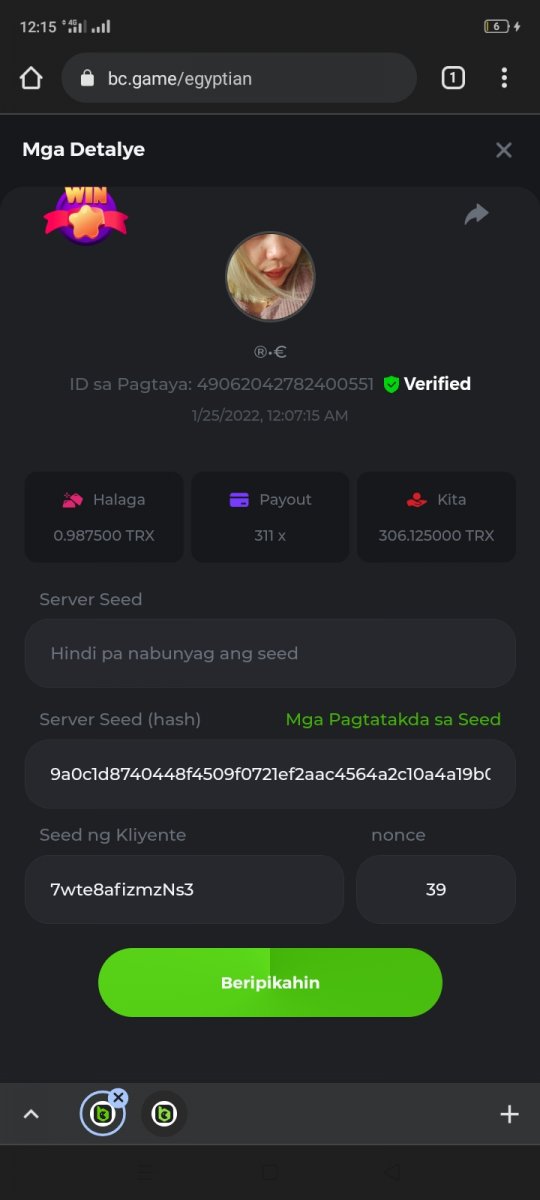Open the browser three-dot menu
Viewport: 540px width, 1200px height.
coord(504,78)
